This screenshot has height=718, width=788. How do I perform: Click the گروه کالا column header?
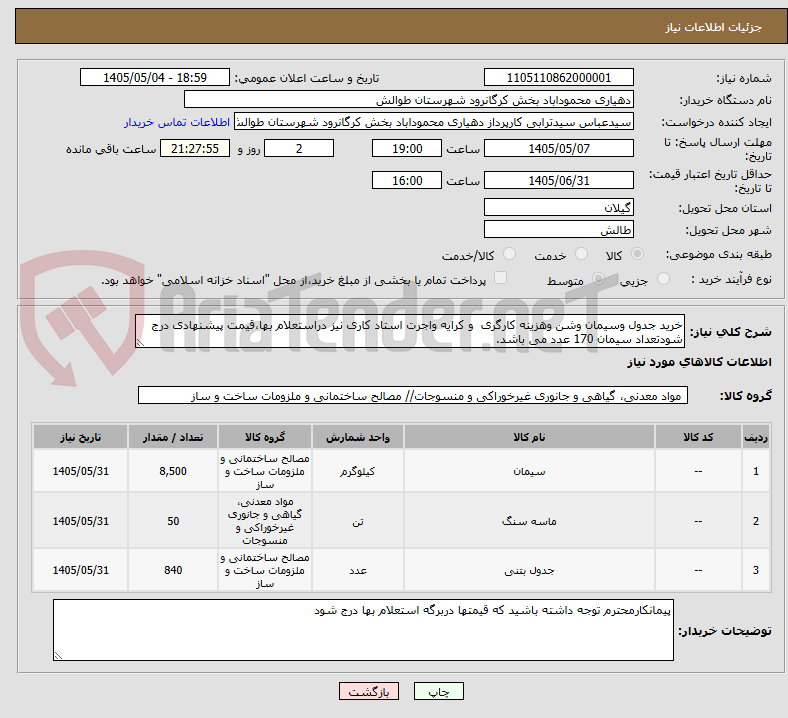point(265,437)
